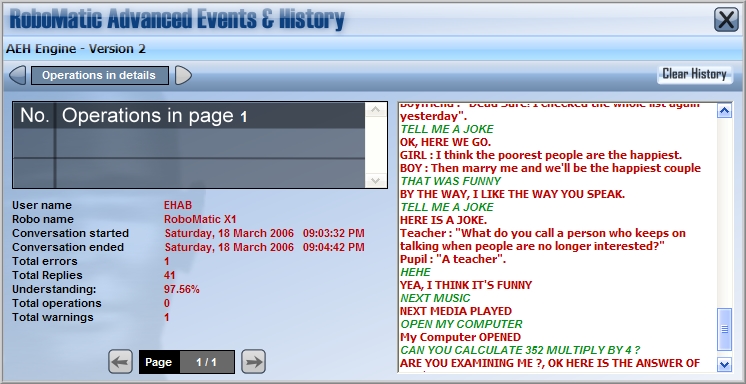This screenshot has width=746, height=384.
Task: Go to next page with right arrow button
Action: coord(253,362)
